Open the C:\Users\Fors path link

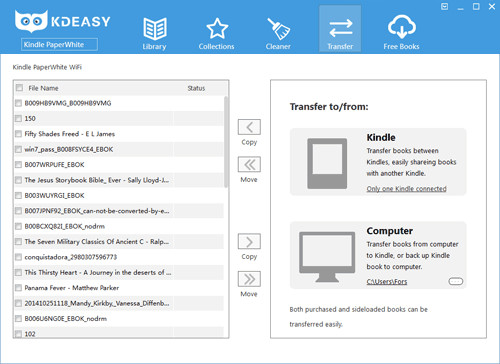point(387,282)
